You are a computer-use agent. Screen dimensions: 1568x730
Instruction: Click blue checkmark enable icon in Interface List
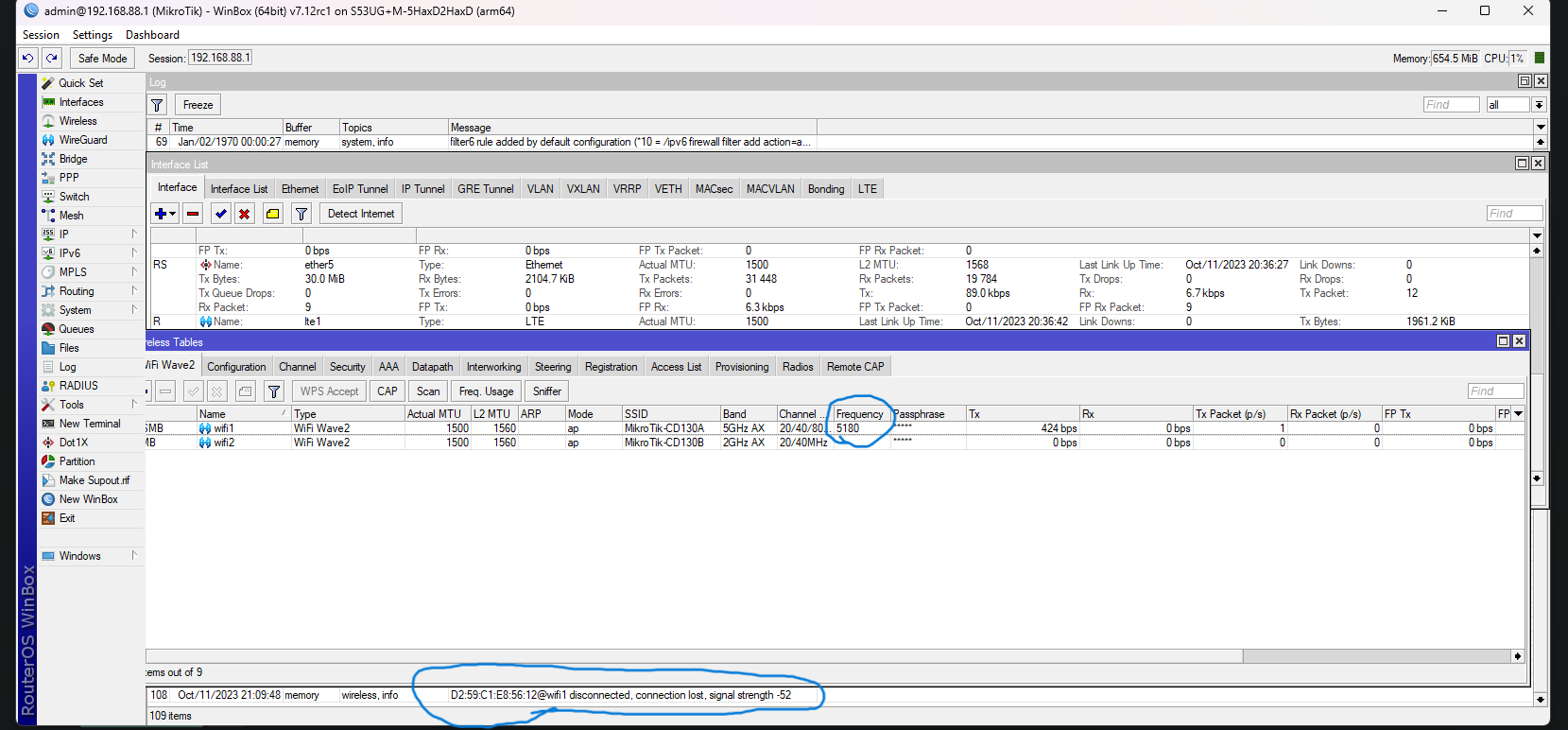pos(220,214)
